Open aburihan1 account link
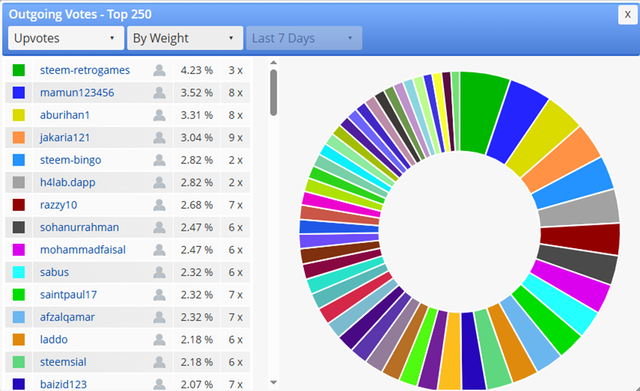Screen dimensions: 640x391 pyautogui.click(x=65, y=115)
